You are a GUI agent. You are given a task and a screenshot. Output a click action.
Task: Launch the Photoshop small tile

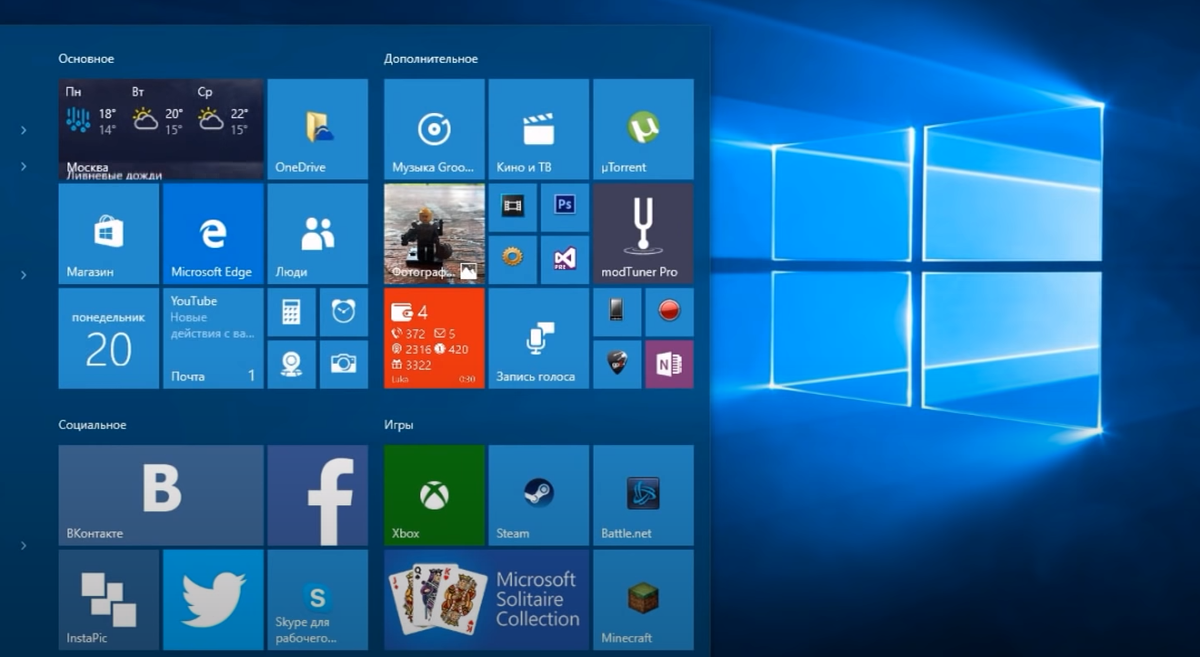pyautogui.click(x=565, y=207)
